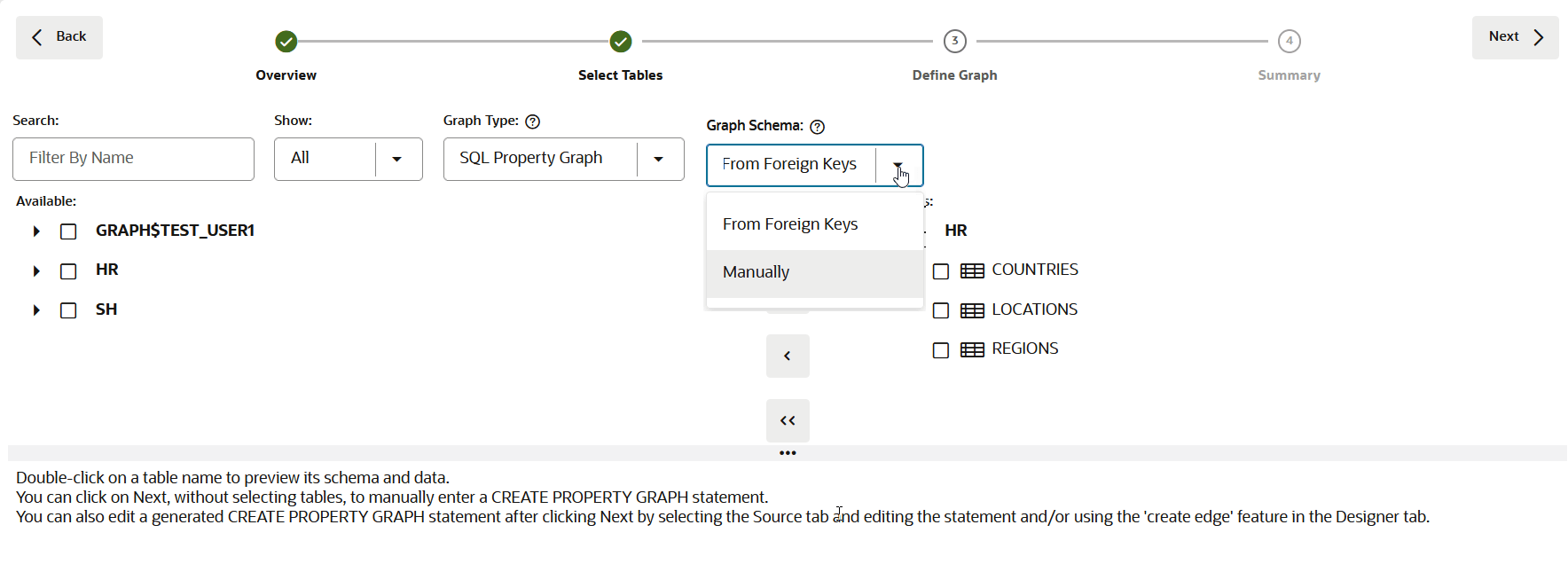Click the Overview step label
This screenshot has height=564, width=1568.
[286, 75]
